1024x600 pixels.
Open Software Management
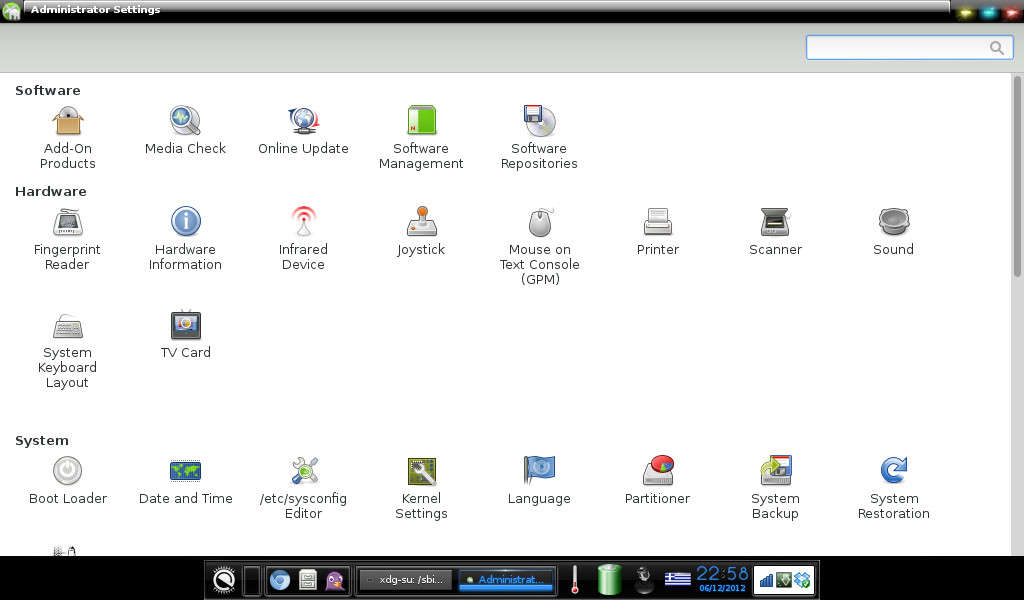pos(421,122)
